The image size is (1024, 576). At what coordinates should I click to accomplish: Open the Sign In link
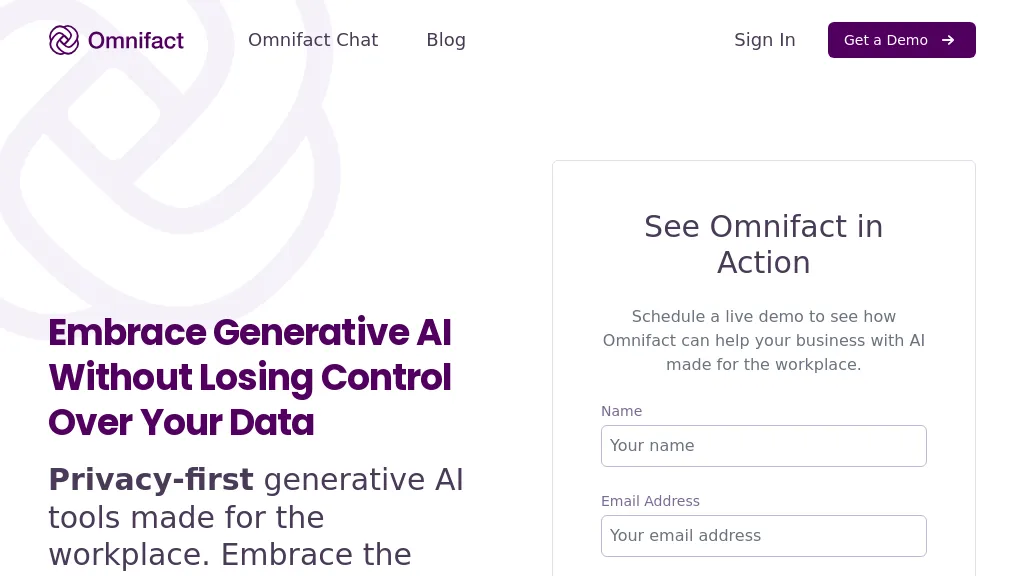tap(765, 40)
